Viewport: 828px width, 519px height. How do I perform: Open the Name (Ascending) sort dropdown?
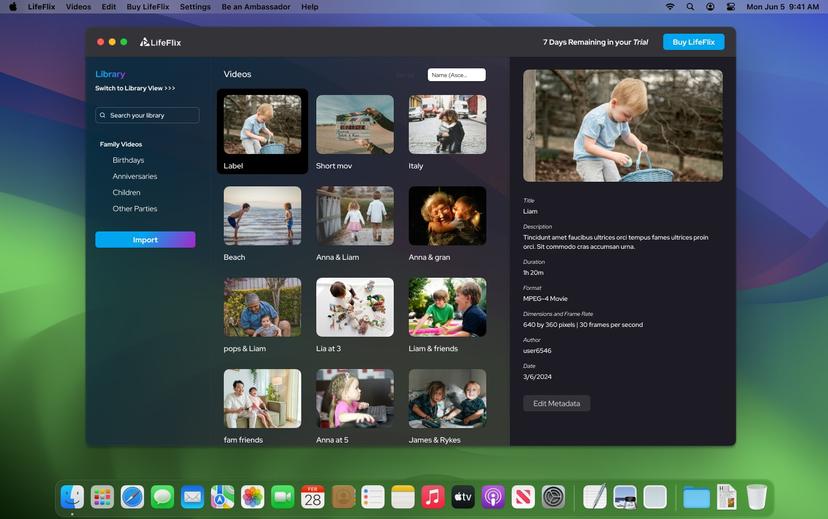click(x=456, y=75)
